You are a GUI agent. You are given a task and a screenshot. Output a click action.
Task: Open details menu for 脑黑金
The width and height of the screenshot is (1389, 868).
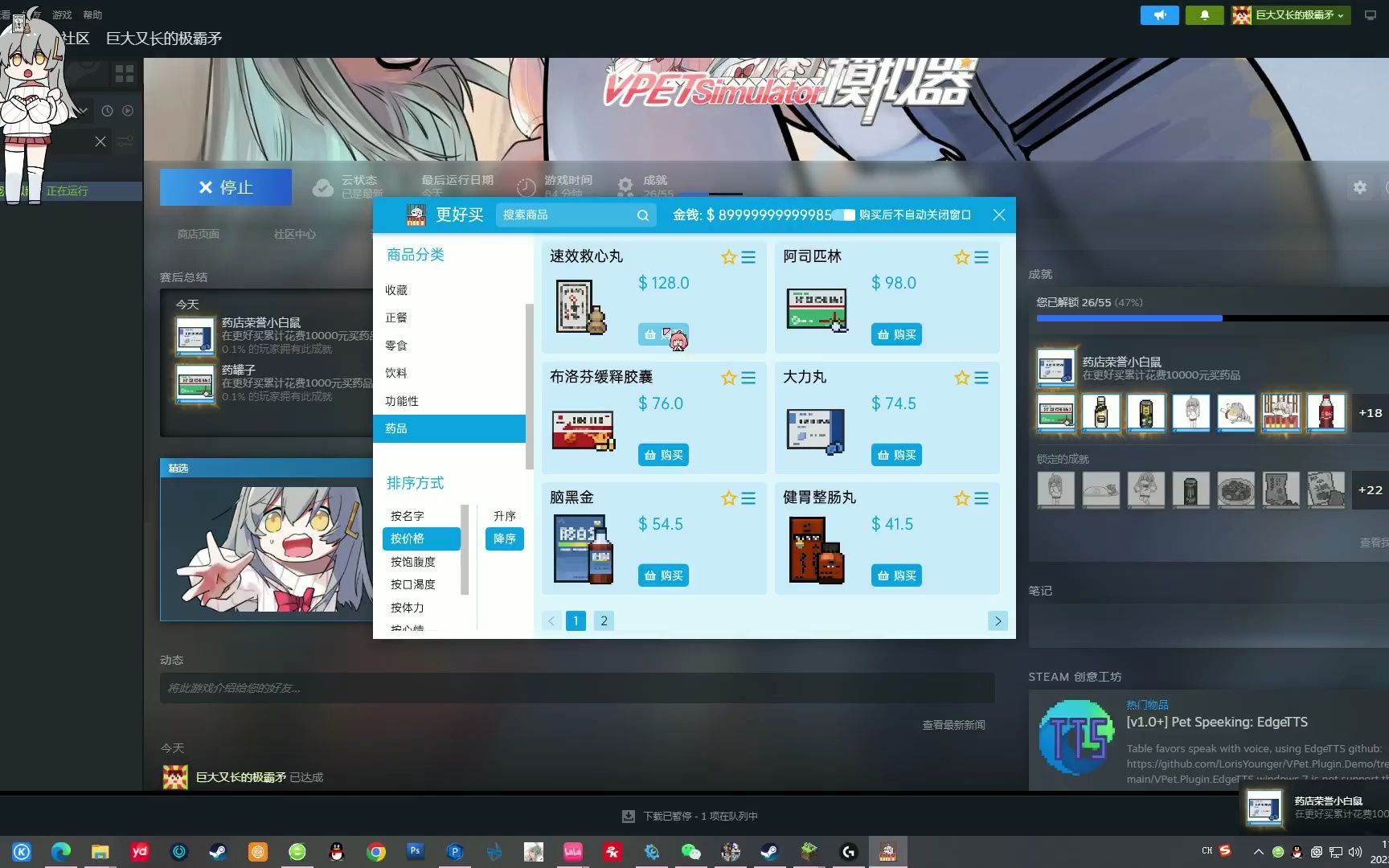[x=748, y=498]
